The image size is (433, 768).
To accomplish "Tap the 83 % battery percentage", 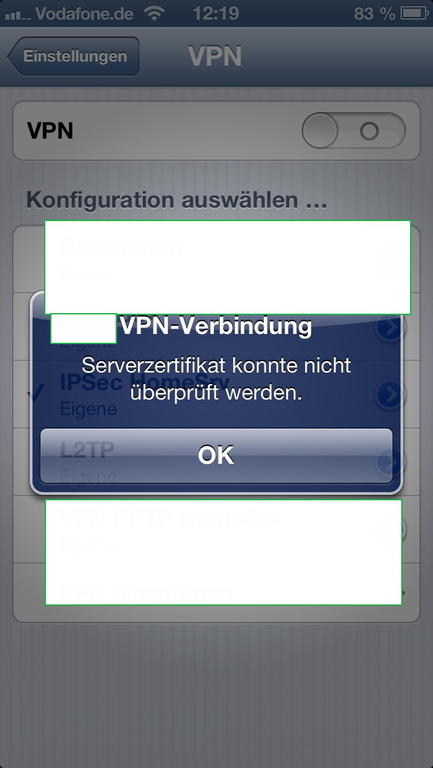I will tap(374, 14).
